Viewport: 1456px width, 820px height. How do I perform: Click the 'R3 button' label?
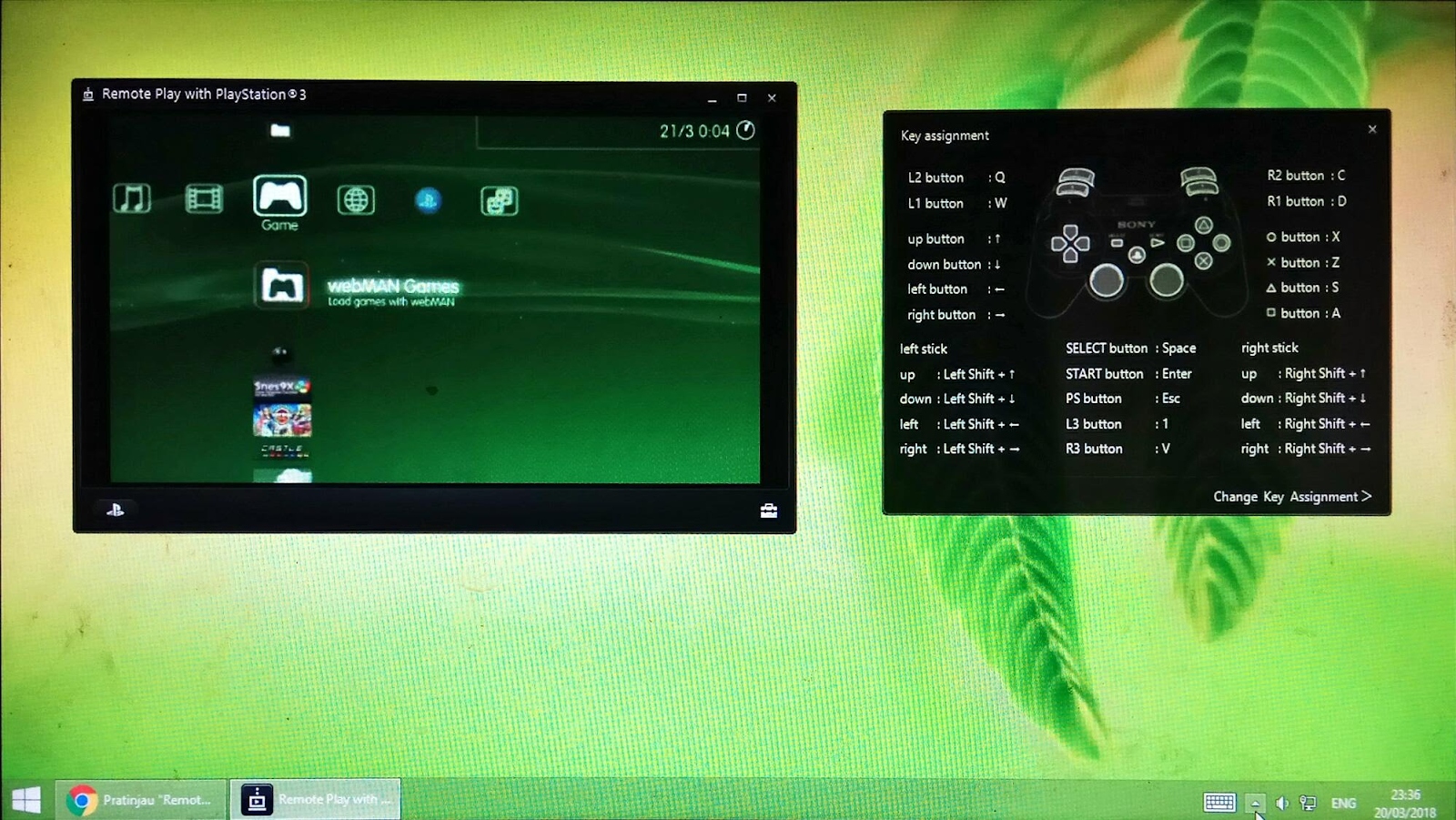pyautogui.click(x=1094, y=449)
